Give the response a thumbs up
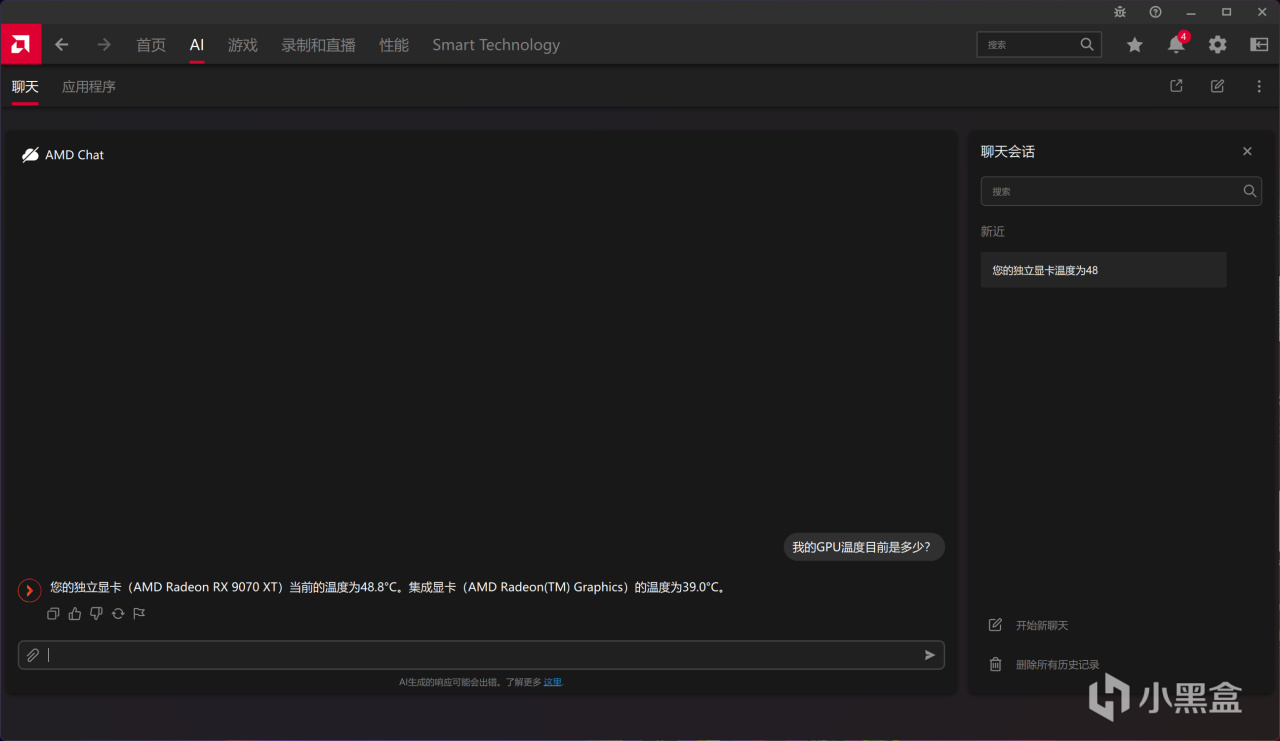The height and width of the screenshot is (741, 1280). 75,614
